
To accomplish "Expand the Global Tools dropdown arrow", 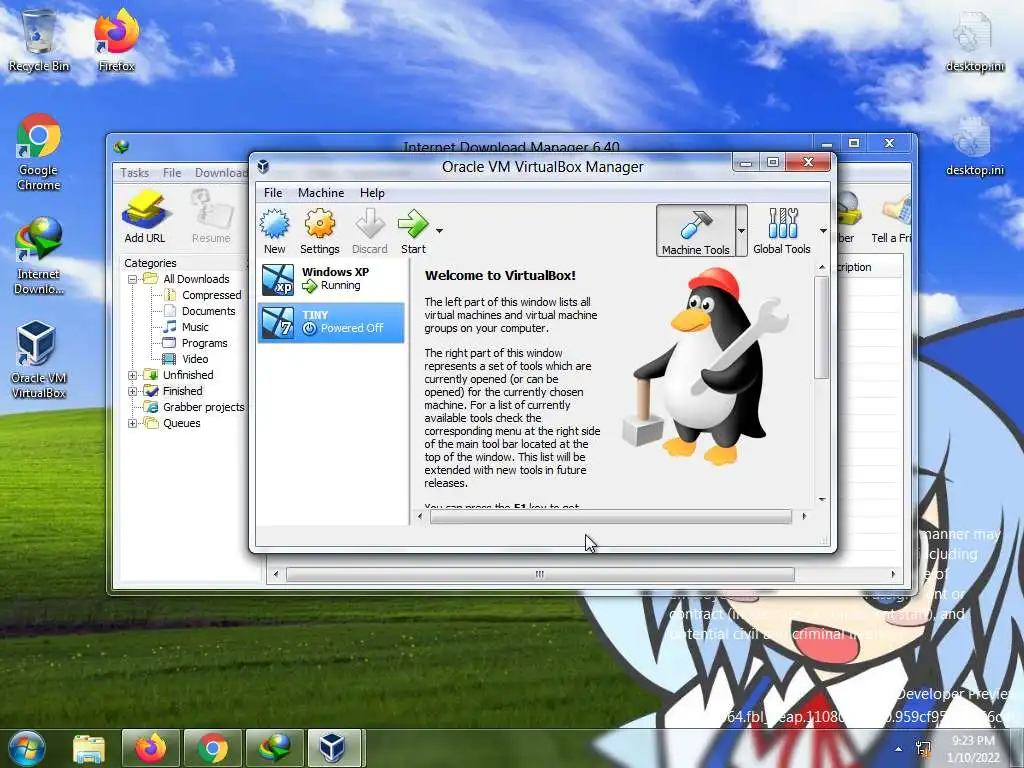I will (823, 231).
